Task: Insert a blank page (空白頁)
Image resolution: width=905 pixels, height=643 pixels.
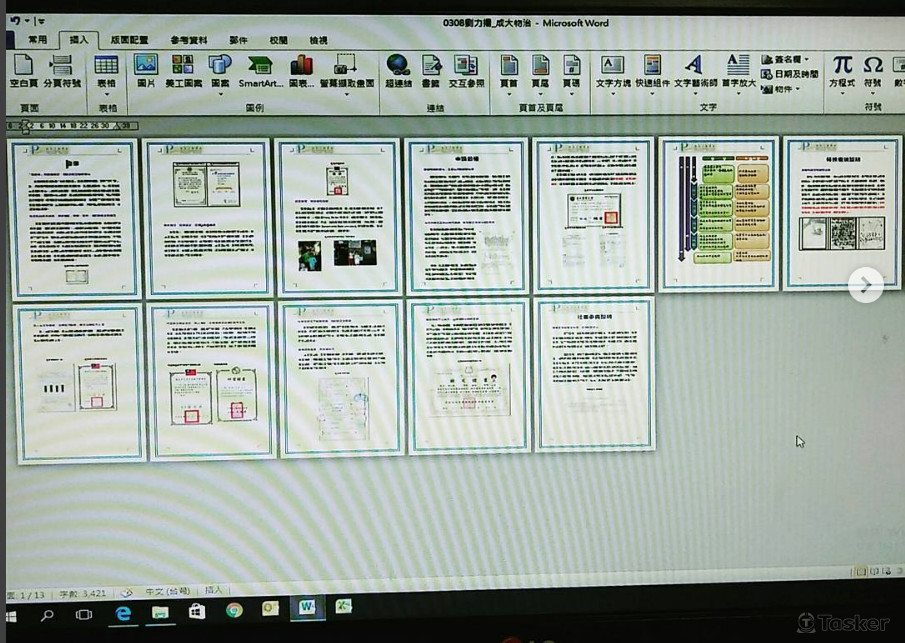Action: (22, 71)
